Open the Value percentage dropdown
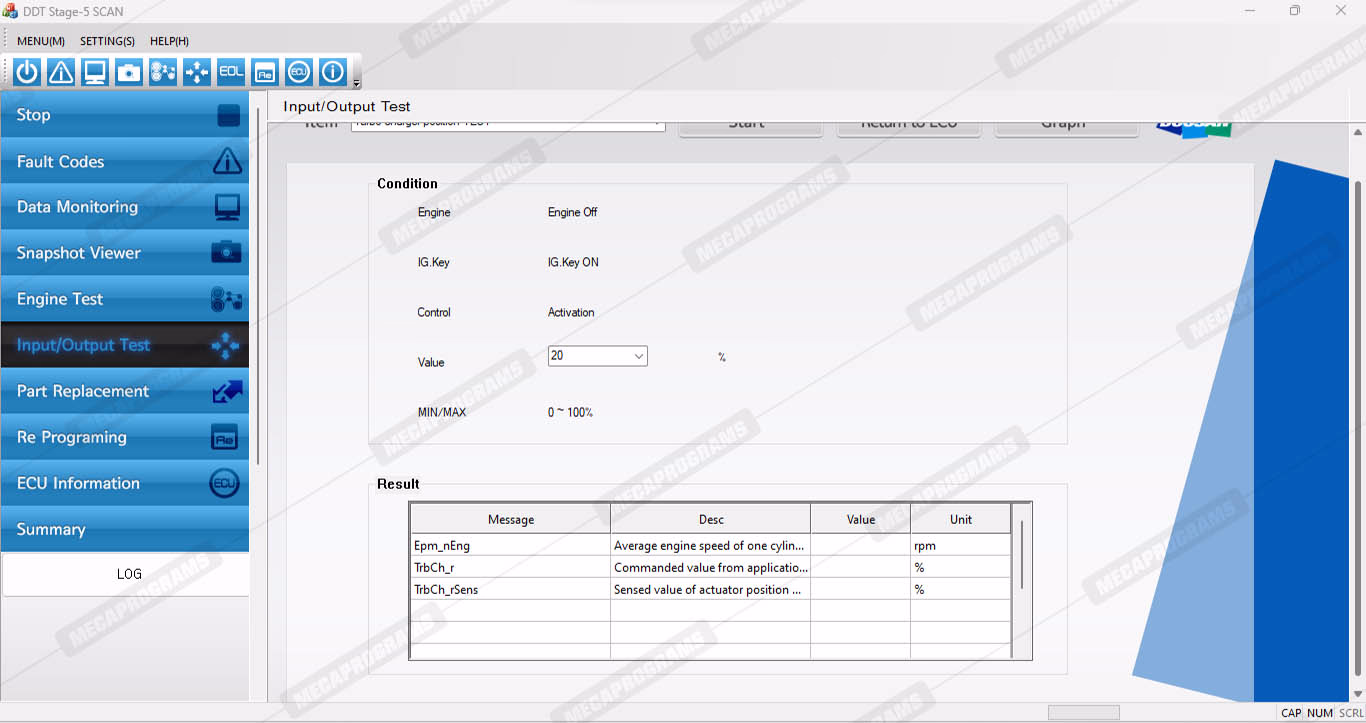The width and height of the screenshot is (1366, 723). [x=638, y=356]
